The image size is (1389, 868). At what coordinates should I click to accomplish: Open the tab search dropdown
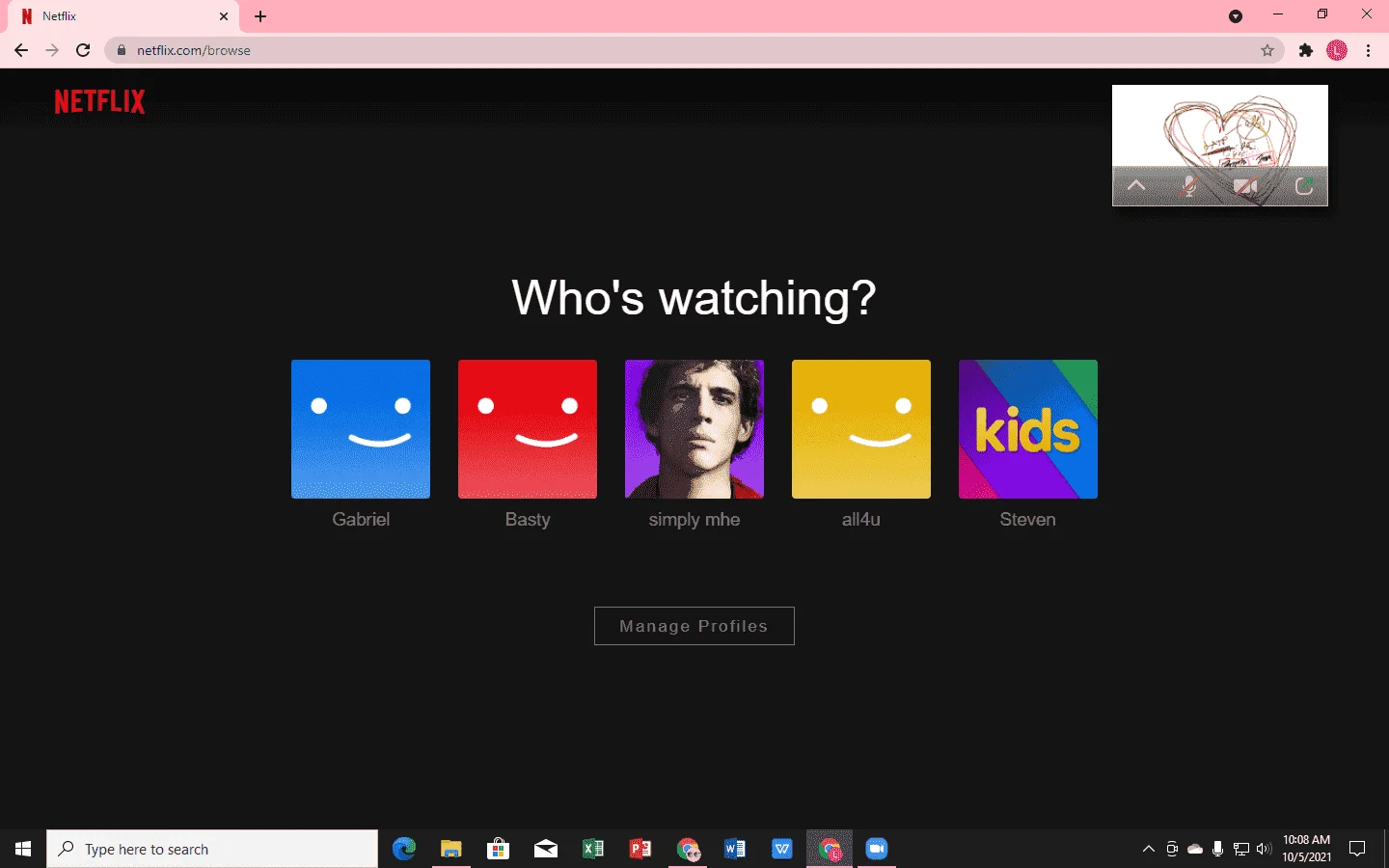(1236, 16)
